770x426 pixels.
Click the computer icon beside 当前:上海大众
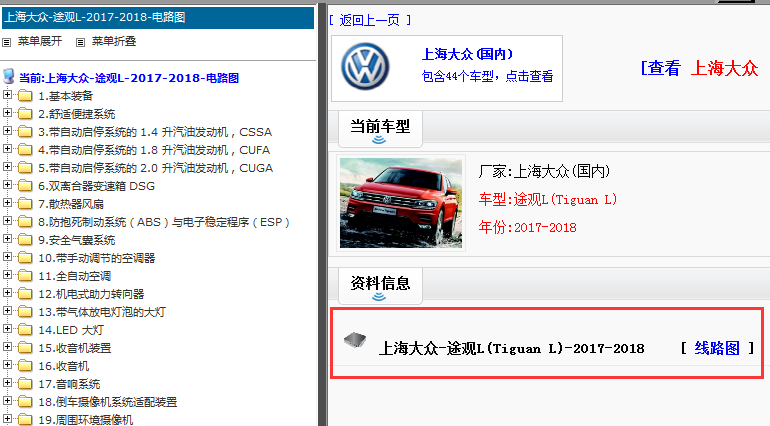tap(8, 76)
